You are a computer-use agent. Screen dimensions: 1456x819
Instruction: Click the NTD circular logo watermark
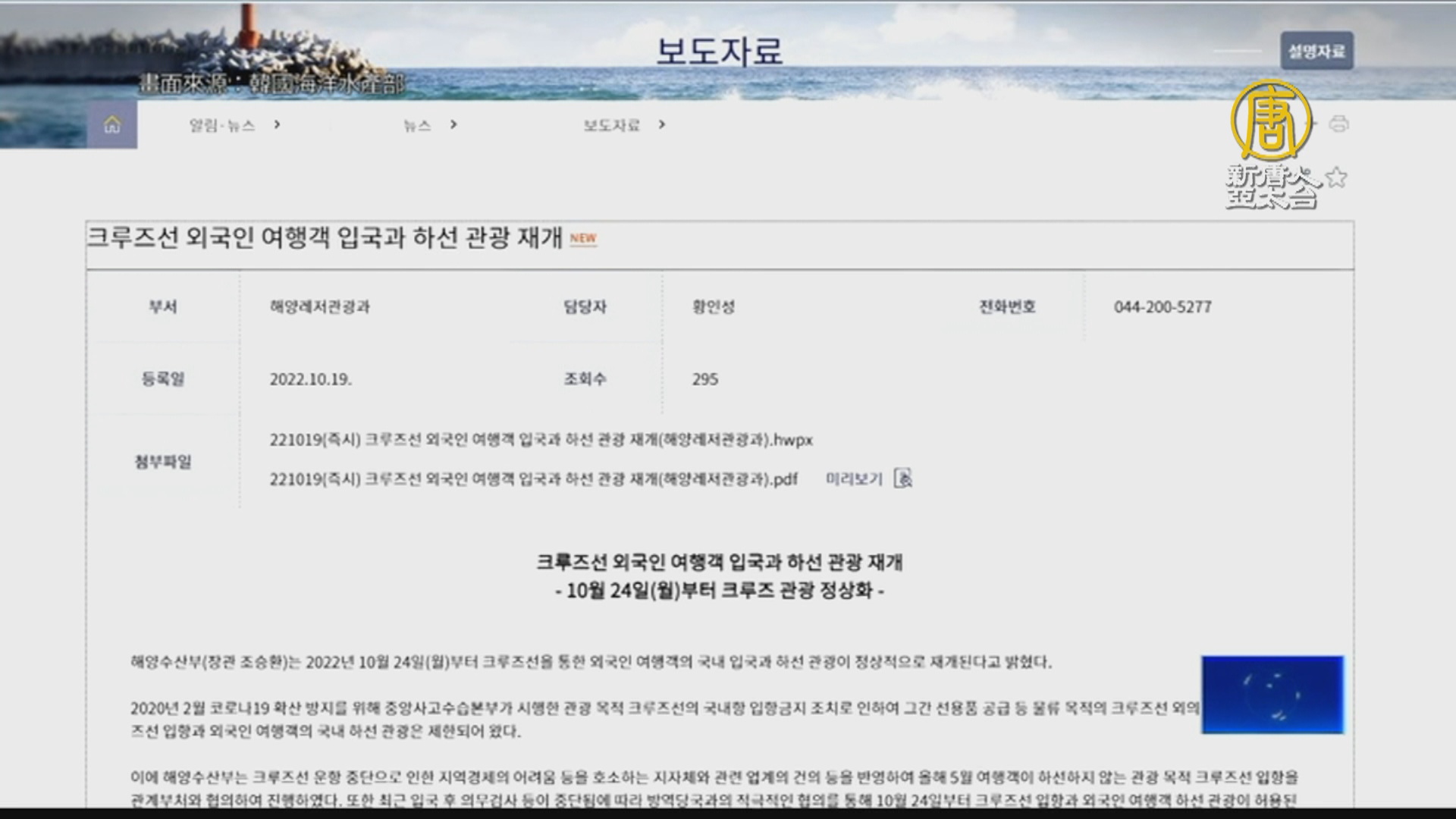pyautogui.click(x=1272, y=120)
